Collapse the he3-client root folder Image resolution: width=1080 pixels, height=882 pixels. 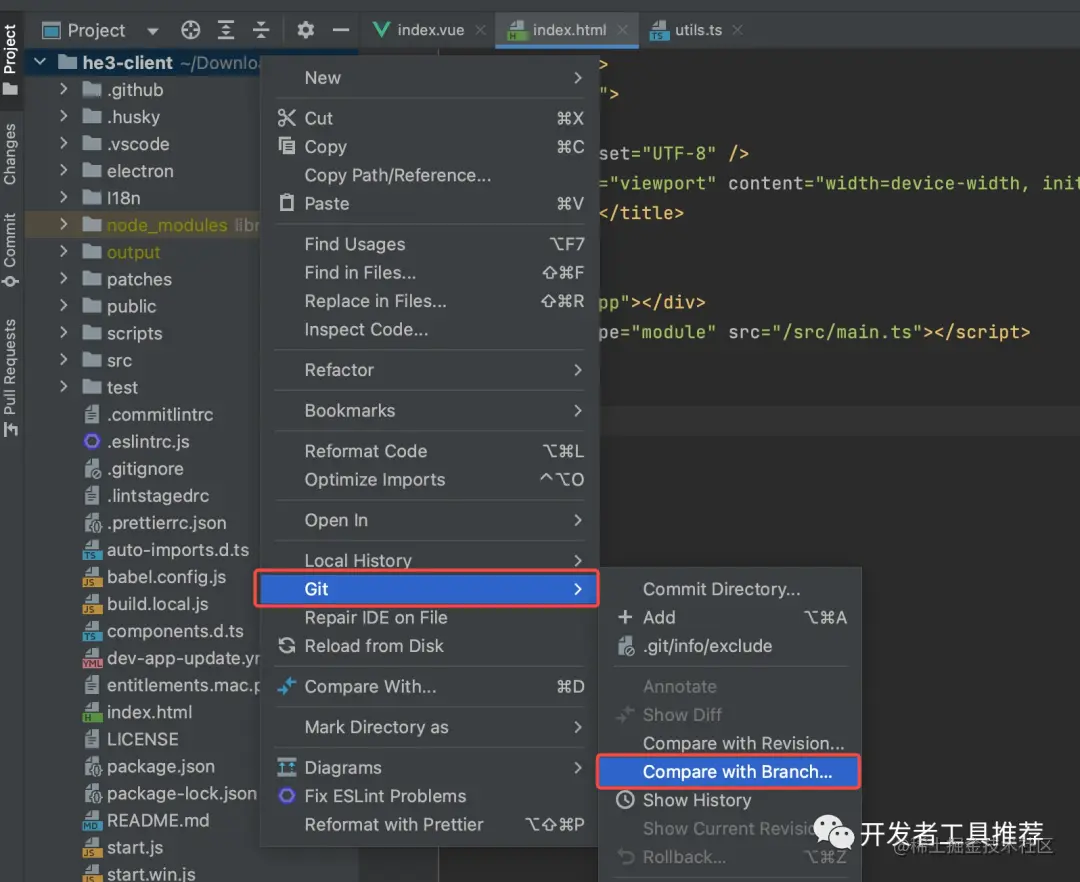pyautogui.click(x=40, y=62)
